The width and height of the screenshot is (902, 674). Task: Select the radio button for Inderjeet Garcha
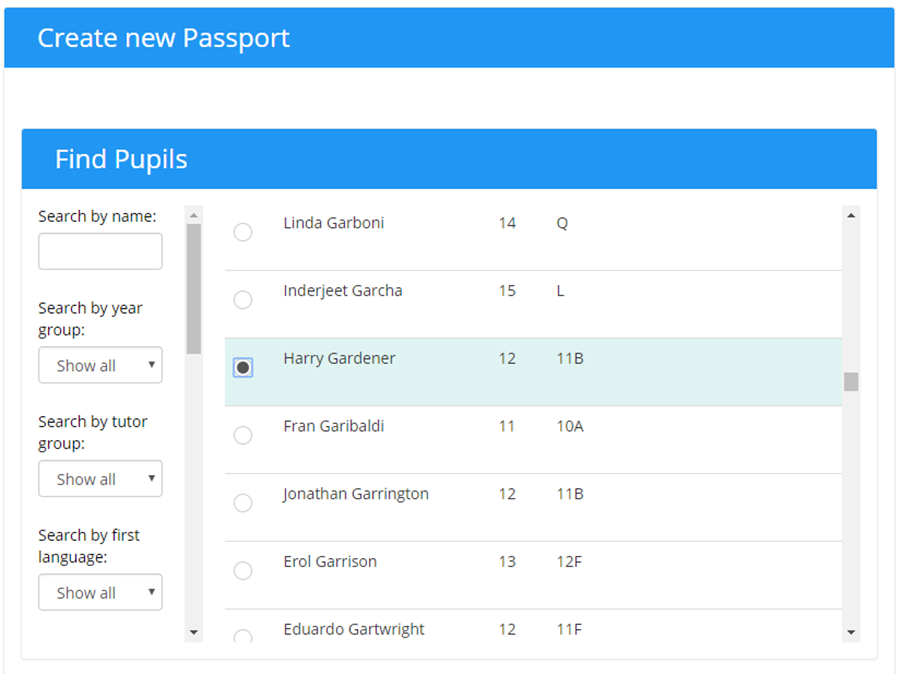click(x=243, y=299)
